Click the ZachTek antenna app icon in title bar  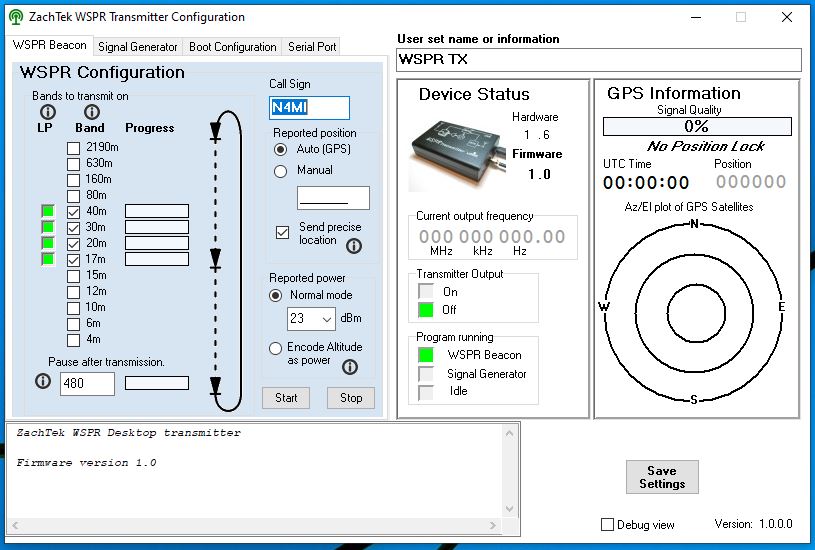[x=16, y=17]
